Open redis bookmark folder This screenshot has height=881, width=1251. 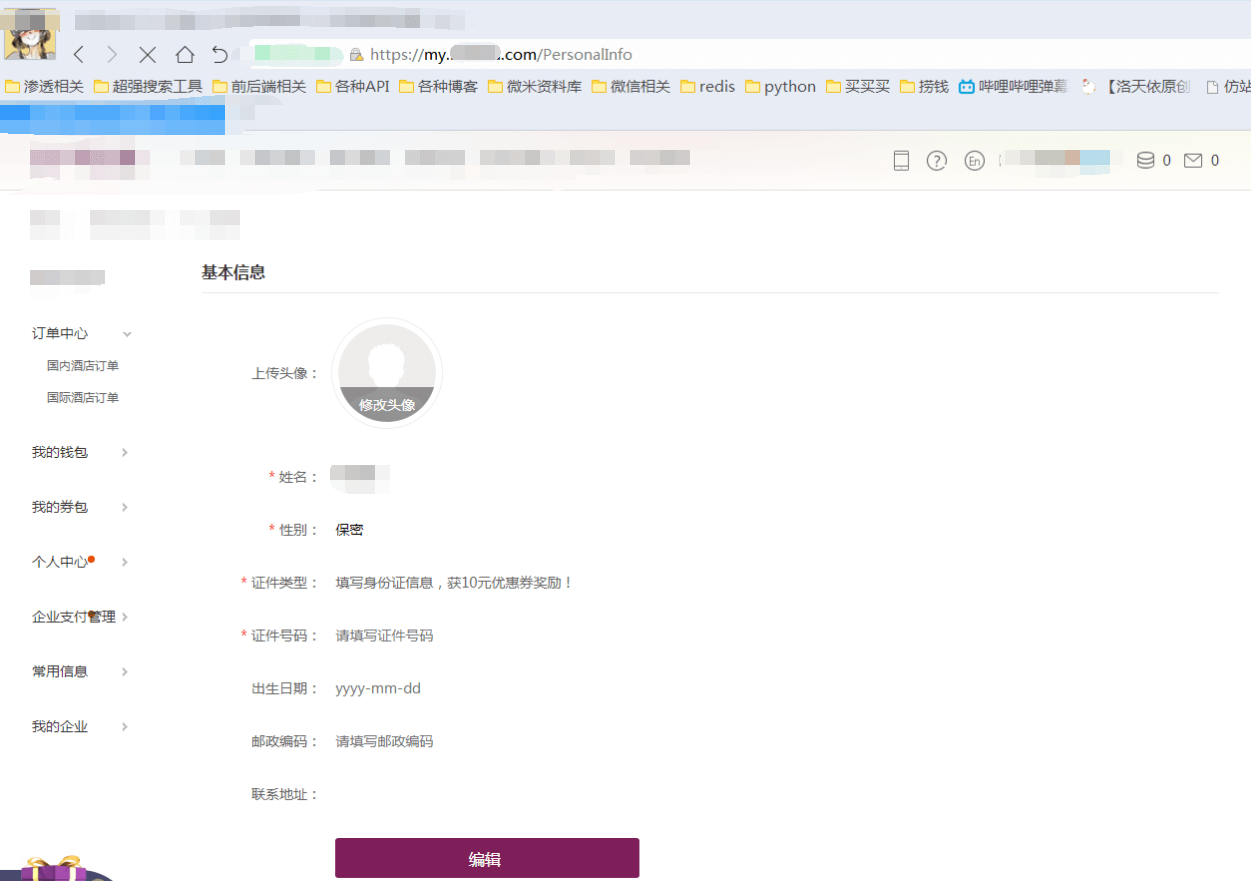click(x=708, y=87)
